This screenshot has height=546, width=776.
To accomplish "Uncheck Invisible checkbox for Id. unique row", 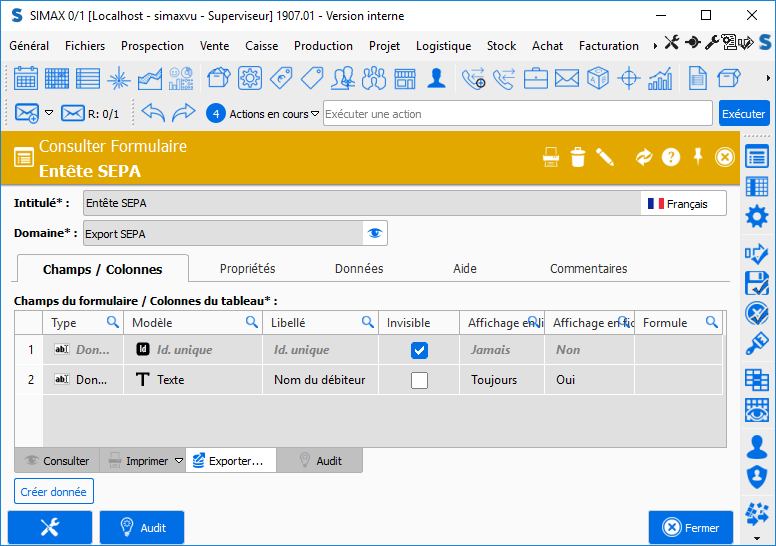I will [x=419, y=350].
